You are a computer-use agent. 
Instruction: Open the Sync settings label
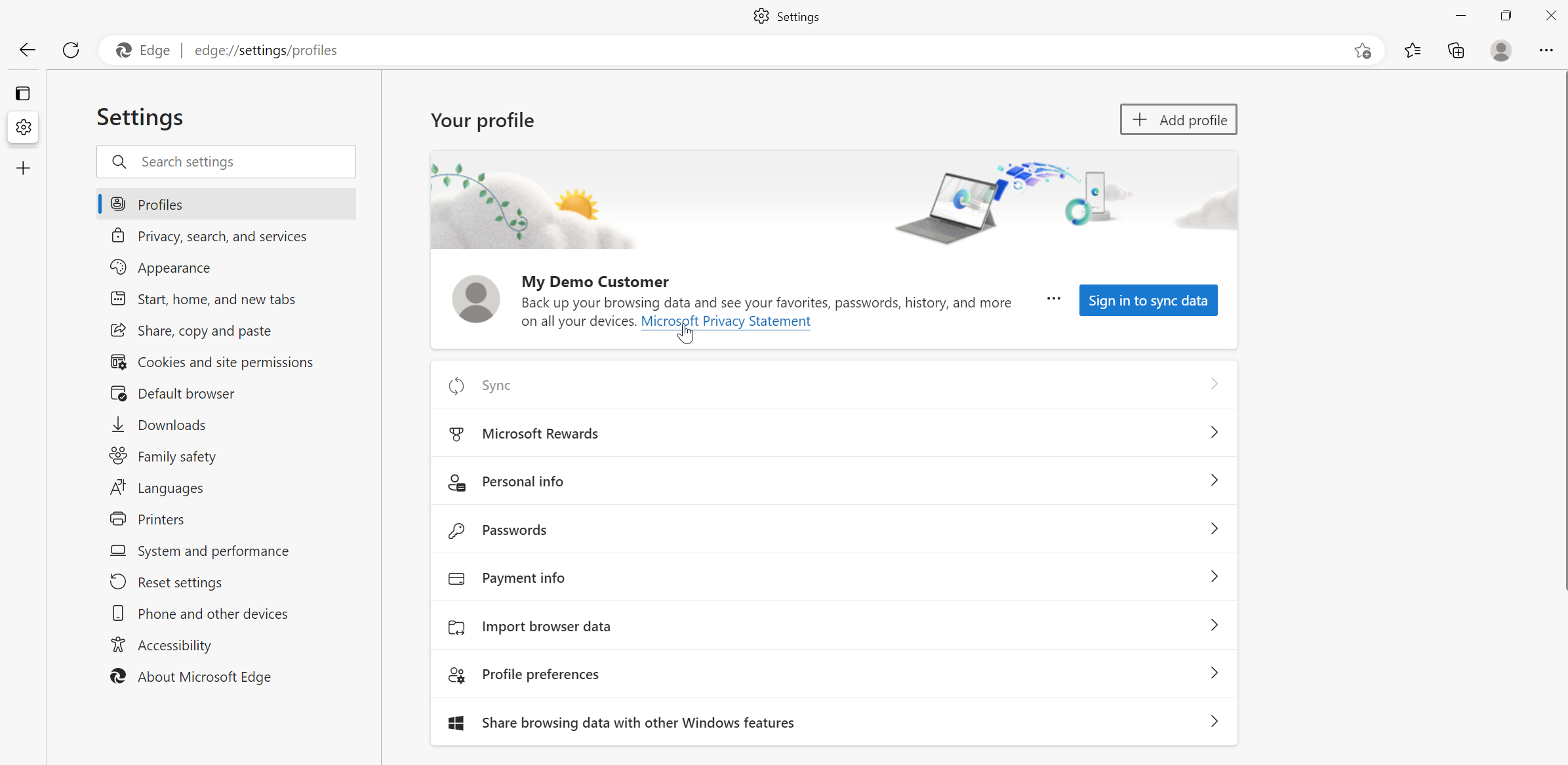[x=496, y=385]
